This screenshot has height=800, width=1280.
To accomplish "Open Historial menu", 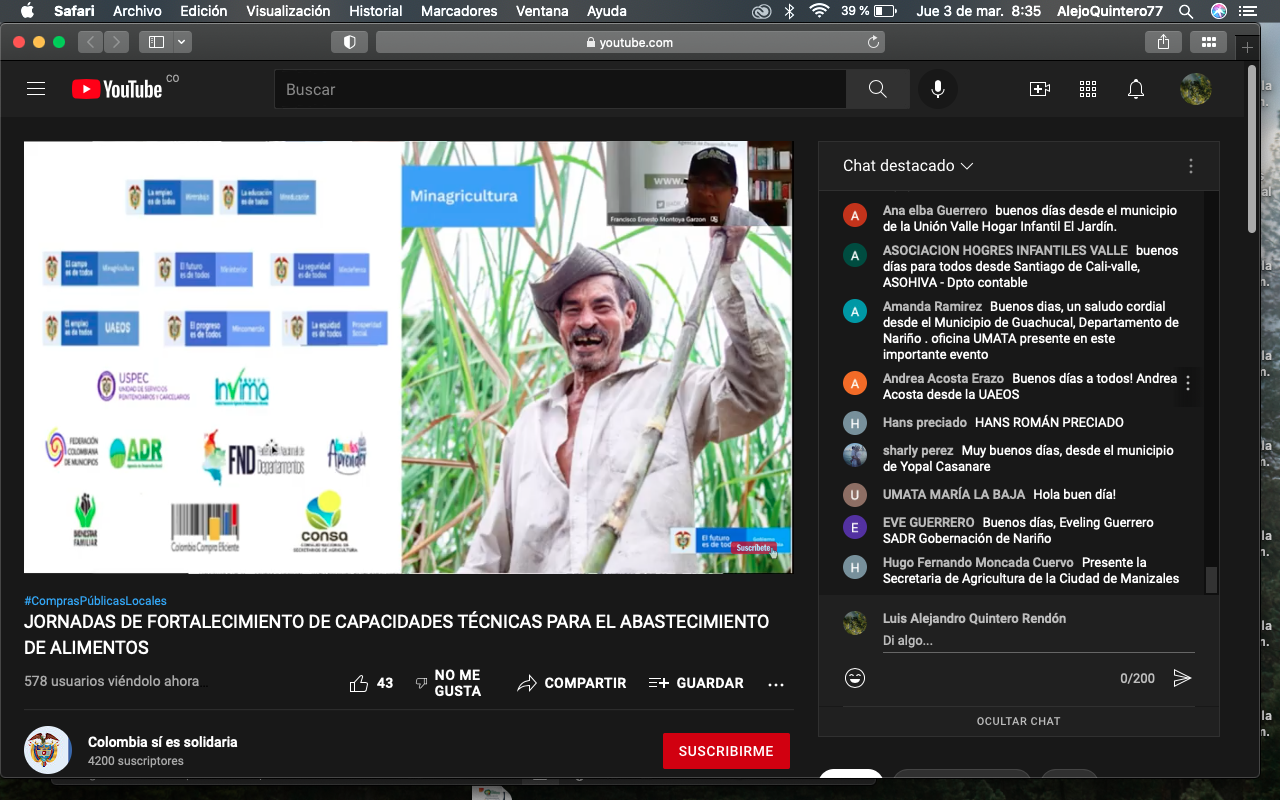I will point(376,11).
